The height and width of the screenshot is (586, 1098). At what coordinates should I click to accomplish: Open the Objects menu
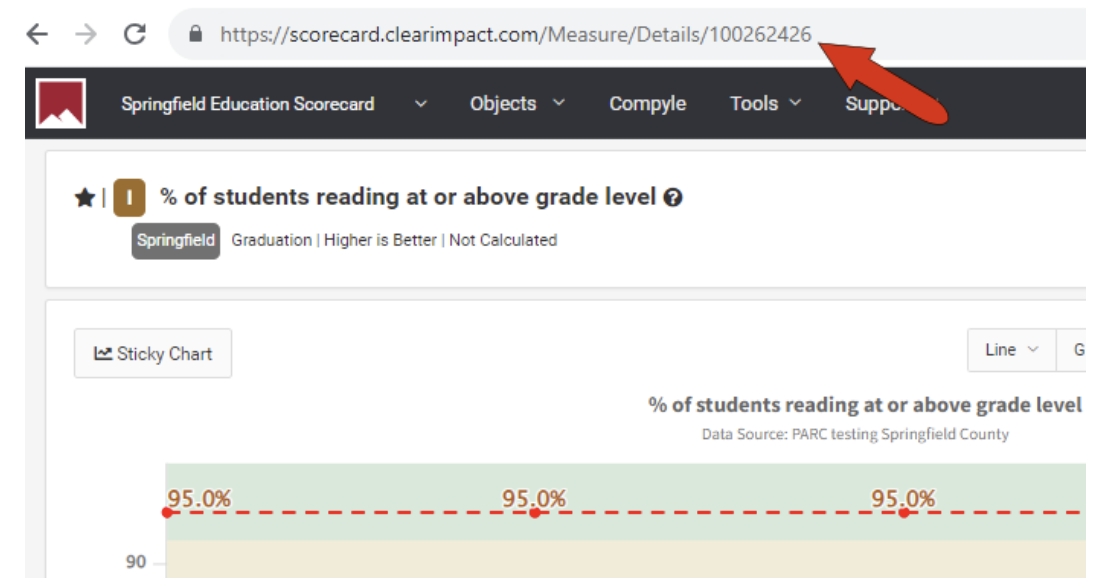pos(517,104)
